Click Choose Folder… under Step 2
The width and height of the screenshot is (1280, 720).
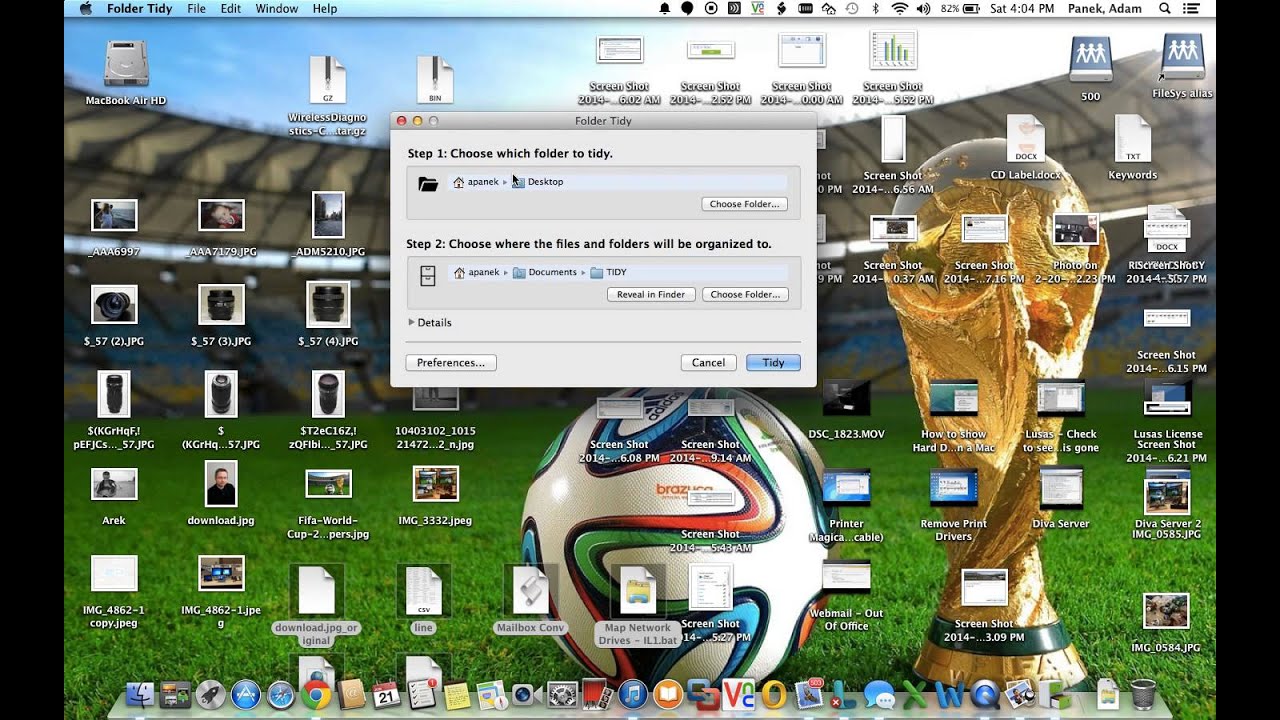tap(745, 294)
